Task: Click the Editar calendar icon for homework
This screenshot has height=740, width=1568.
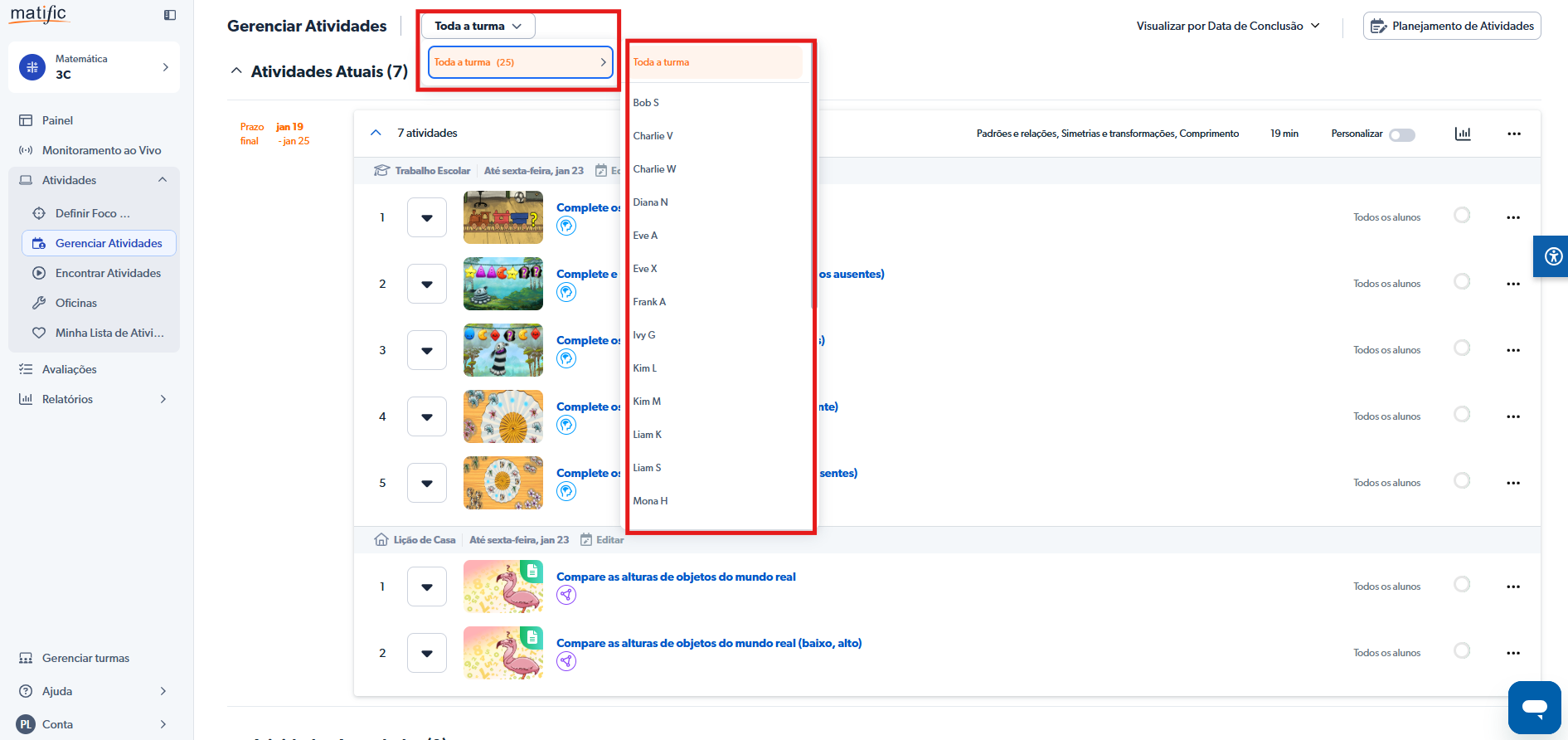Action: 586,540
